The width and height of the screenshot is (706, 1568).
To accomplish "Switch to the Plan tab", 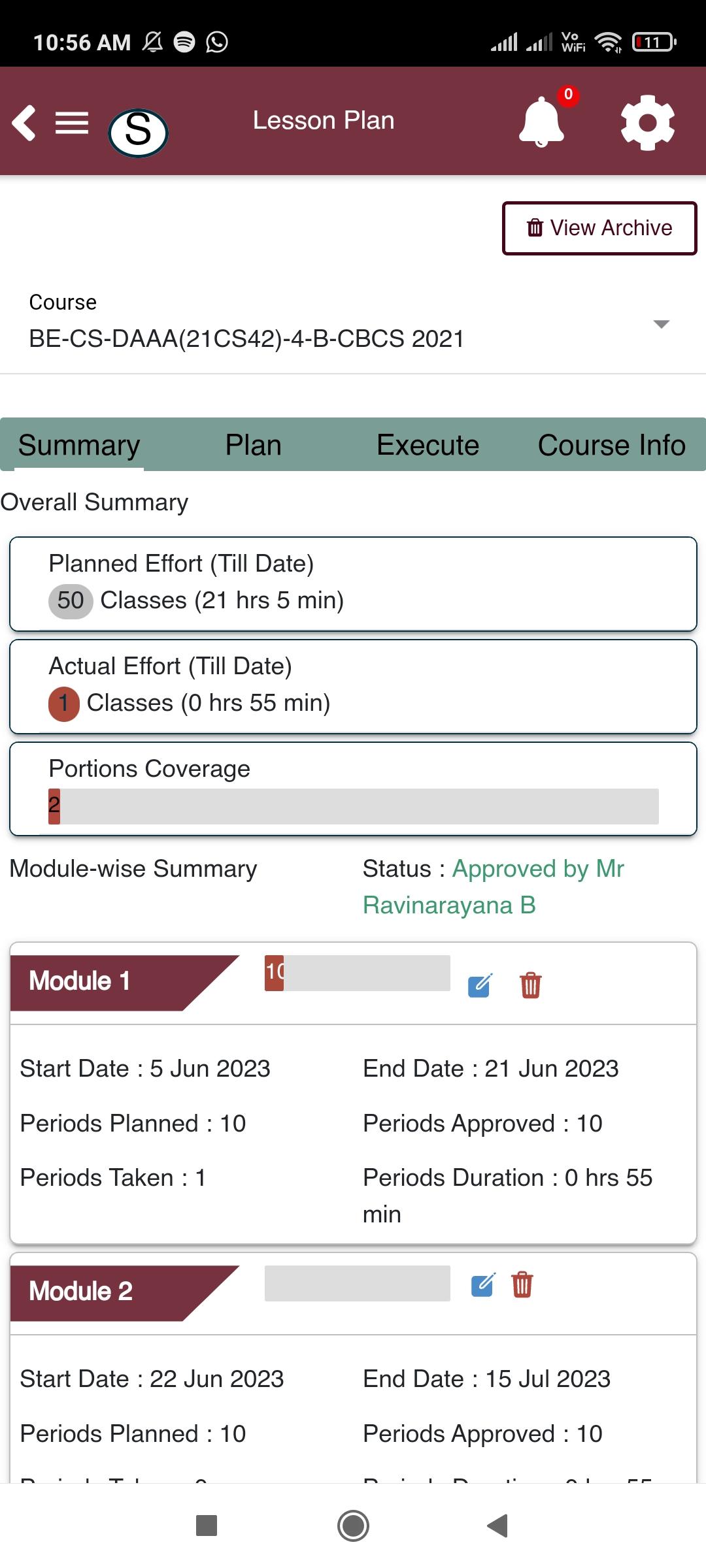I will point(253,445).
